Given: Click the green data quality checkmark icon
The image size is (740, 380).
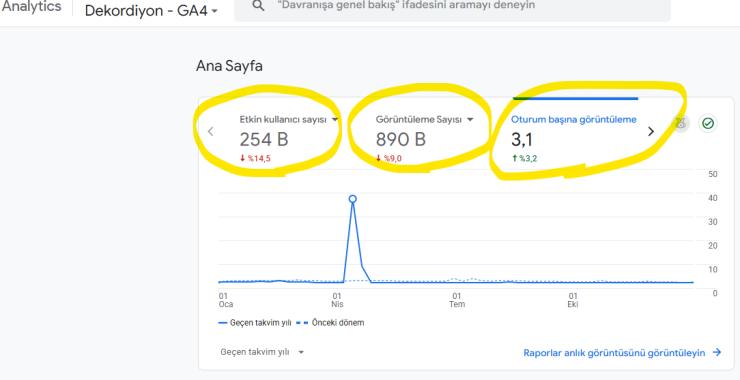Looking at the screenshot, I should coord(708,124).
